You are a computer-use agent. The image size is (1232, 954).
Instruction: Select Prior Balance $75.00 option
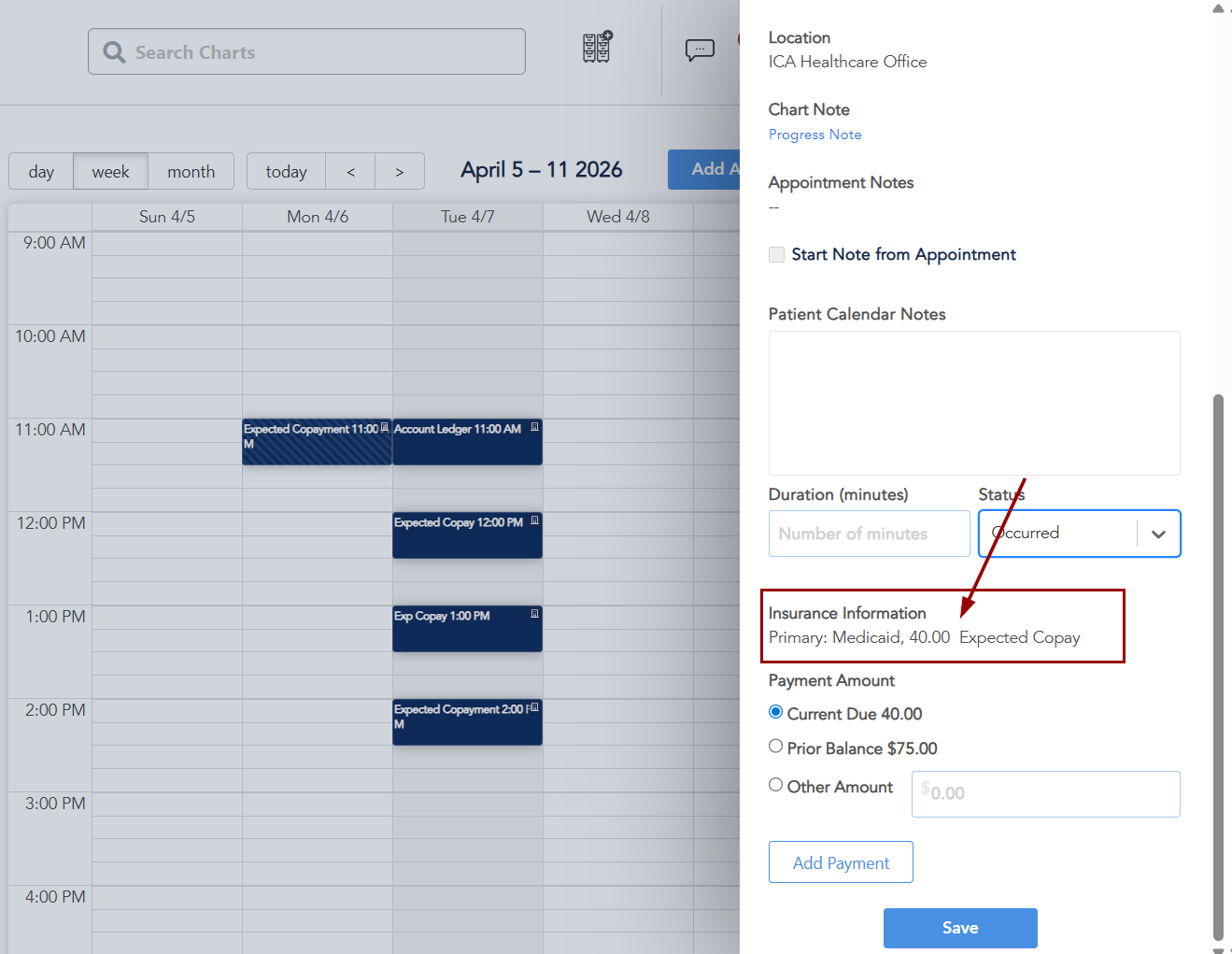coord(775,747)
